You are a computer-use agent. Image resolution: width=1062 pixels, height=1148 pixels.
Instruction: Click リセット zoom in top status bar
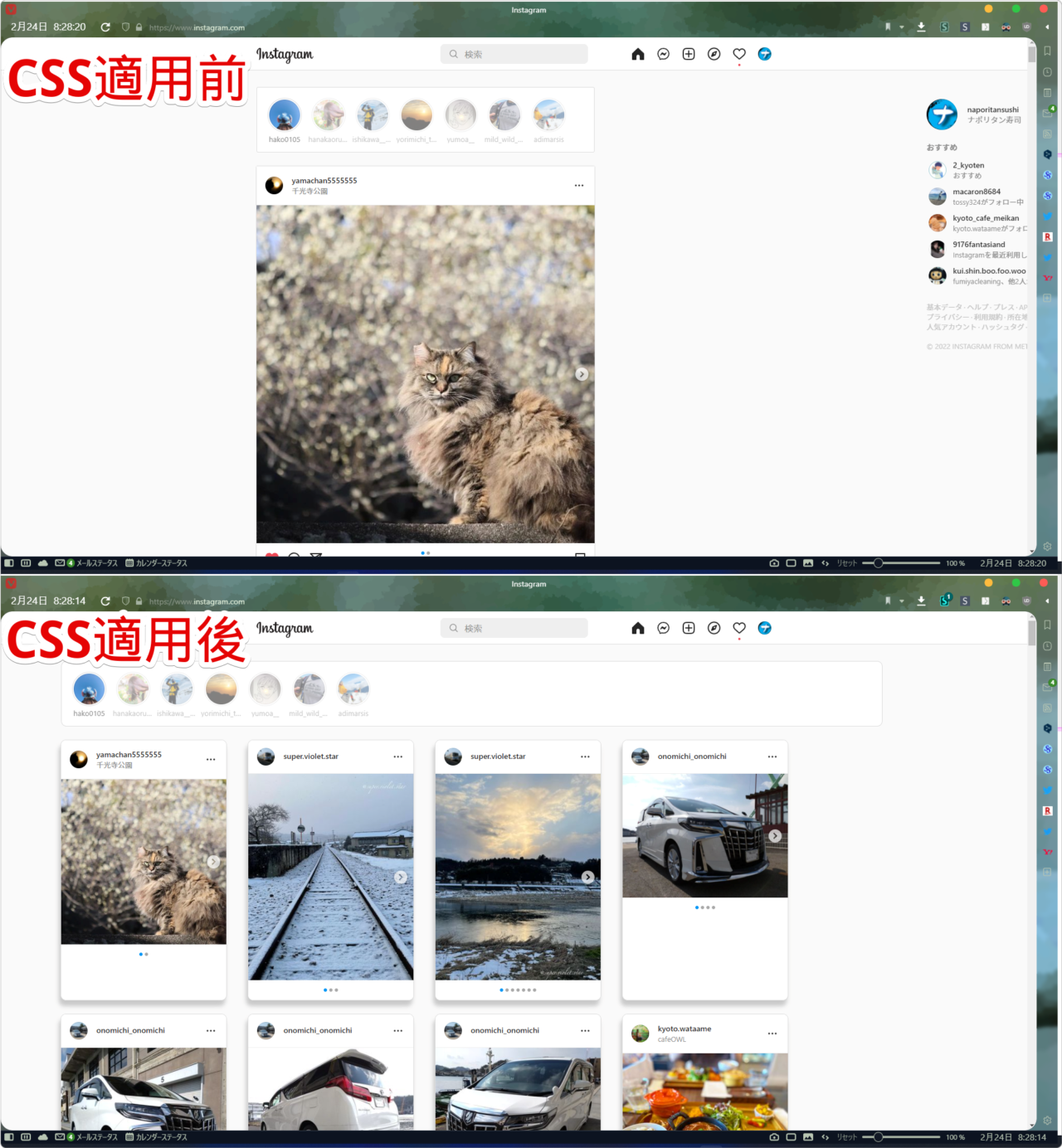847,563
